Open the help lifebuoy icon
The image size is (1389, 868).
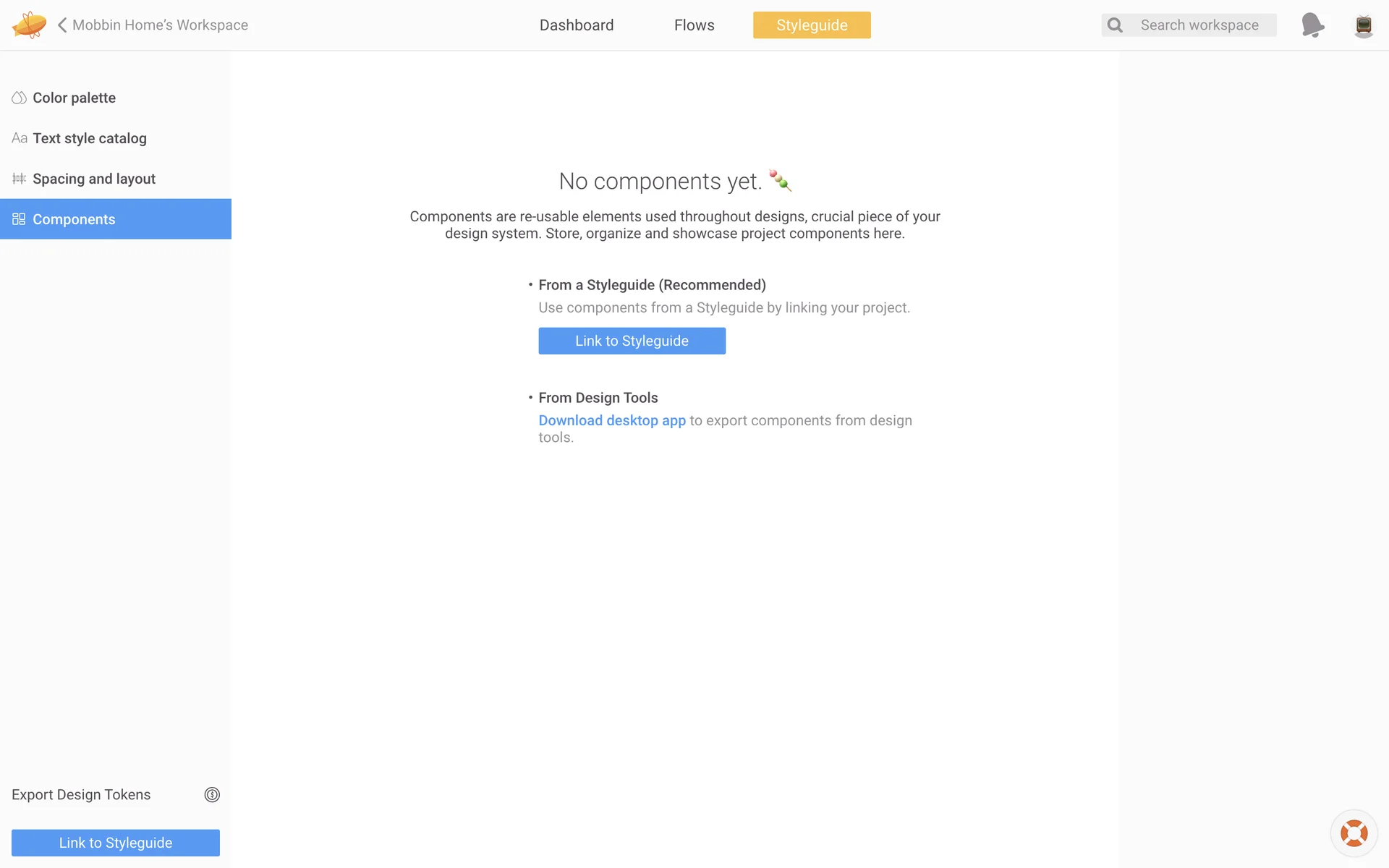point(1354,833)
